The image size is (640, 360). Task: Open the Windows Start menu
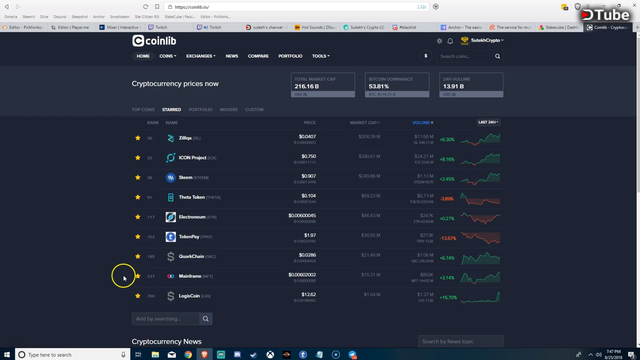pyautogui.click(x=7, y=354)
